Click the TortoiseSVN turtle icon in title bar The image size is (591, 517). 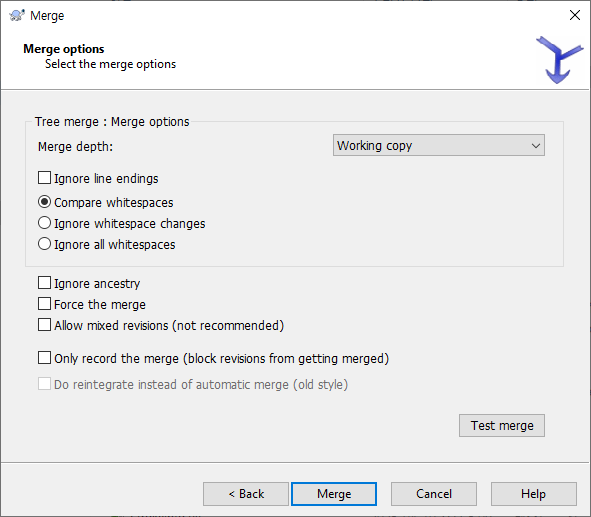click(17, 15)
